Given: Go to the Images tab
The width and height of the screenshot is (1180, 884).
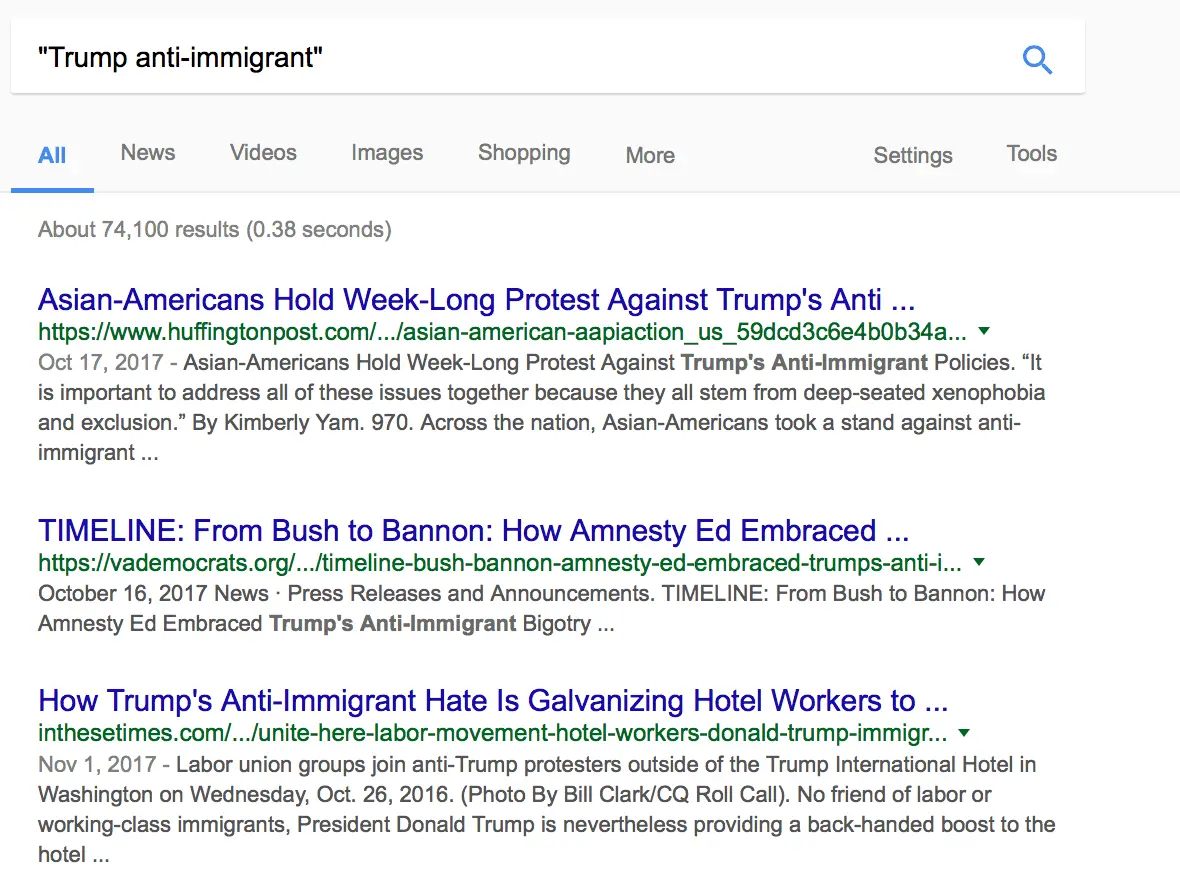Looking at the screenshot, I should (x=387, y=153).
